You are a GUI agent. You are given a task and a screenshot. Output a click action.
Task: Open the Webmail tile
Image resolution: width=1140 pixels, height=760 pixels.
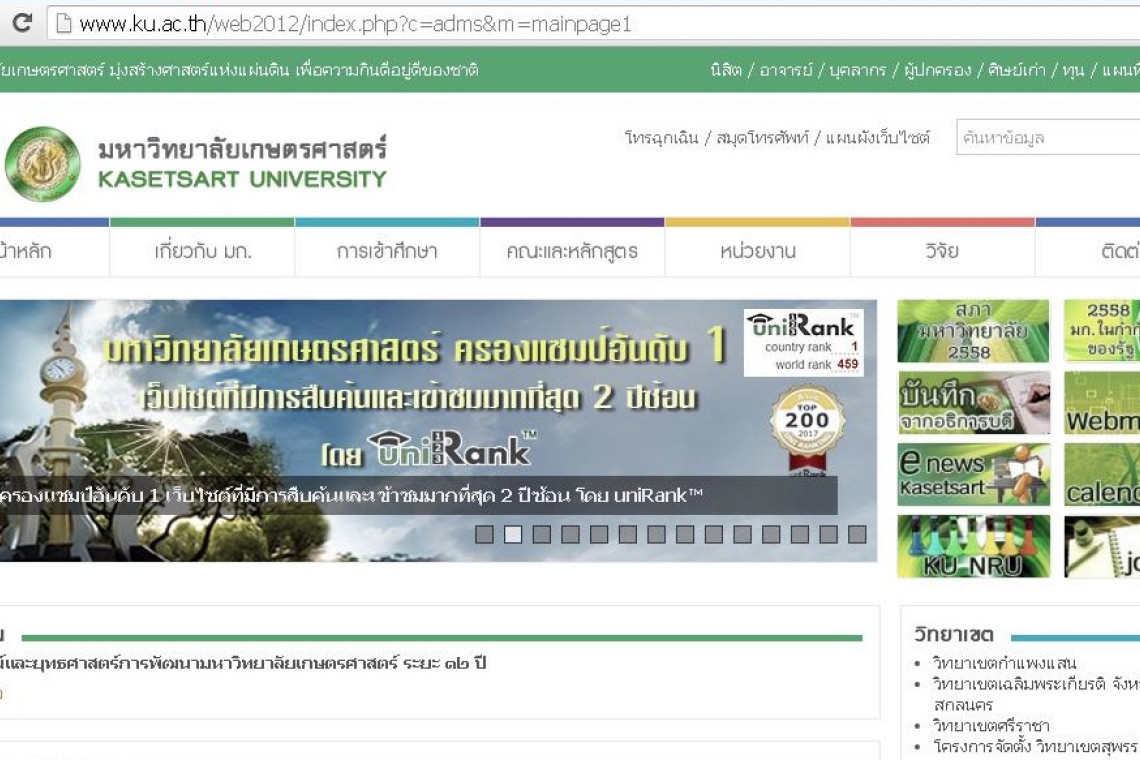[1102, 403]
